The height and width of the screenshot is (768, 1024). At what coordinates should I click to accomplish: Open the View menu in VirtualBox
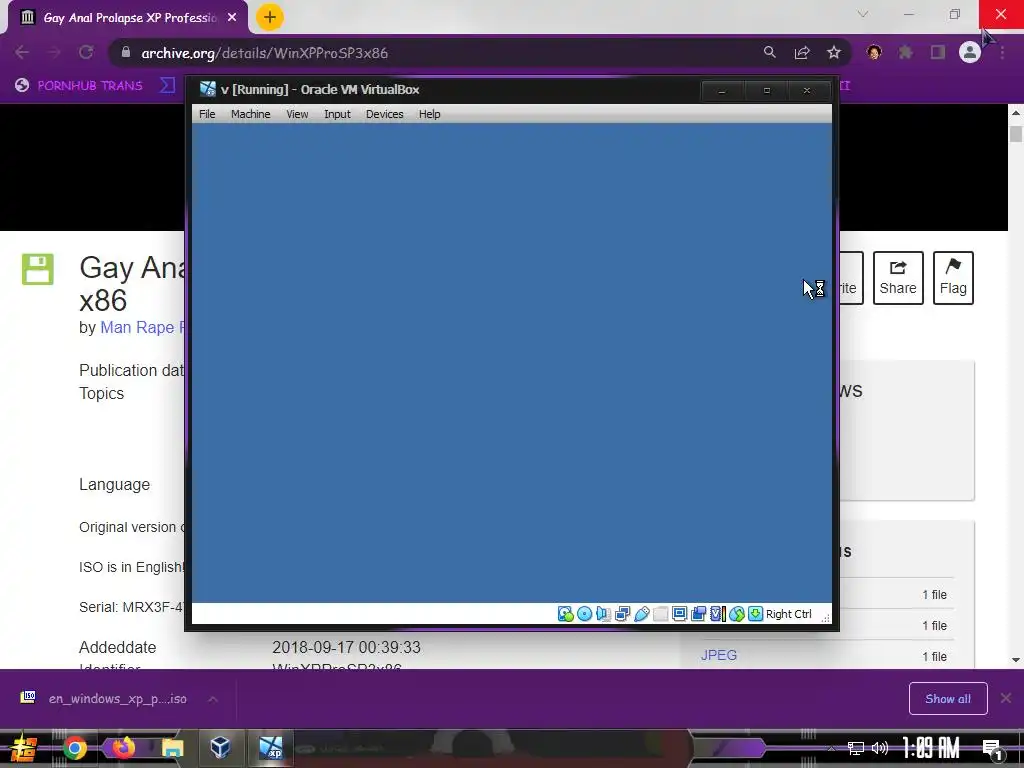click(297, 114)
